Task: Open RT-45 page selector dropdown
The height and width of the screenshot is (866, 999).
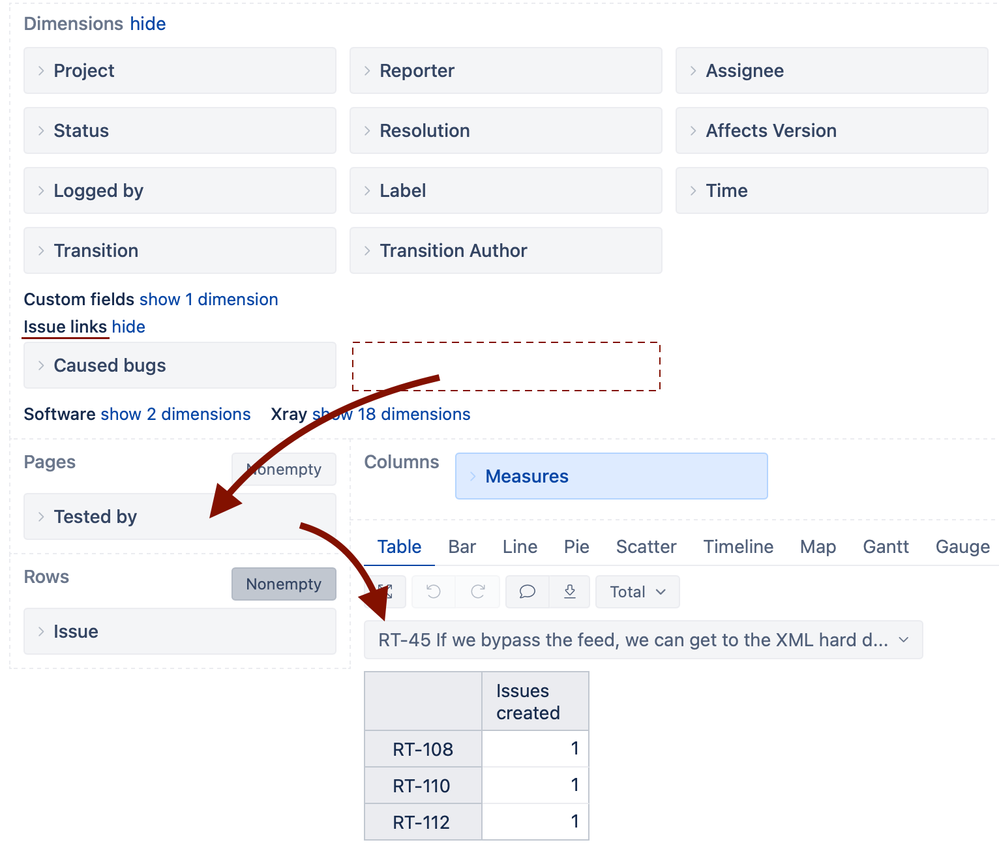Action: [643, 640]
